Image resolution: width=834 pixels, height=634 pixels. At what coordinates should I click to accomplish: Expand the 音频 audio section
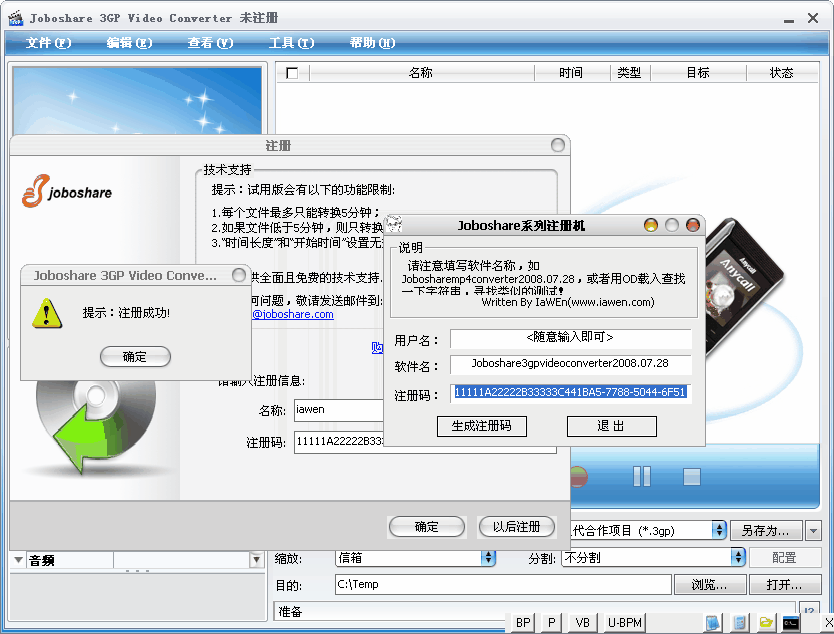pos(19,561)
